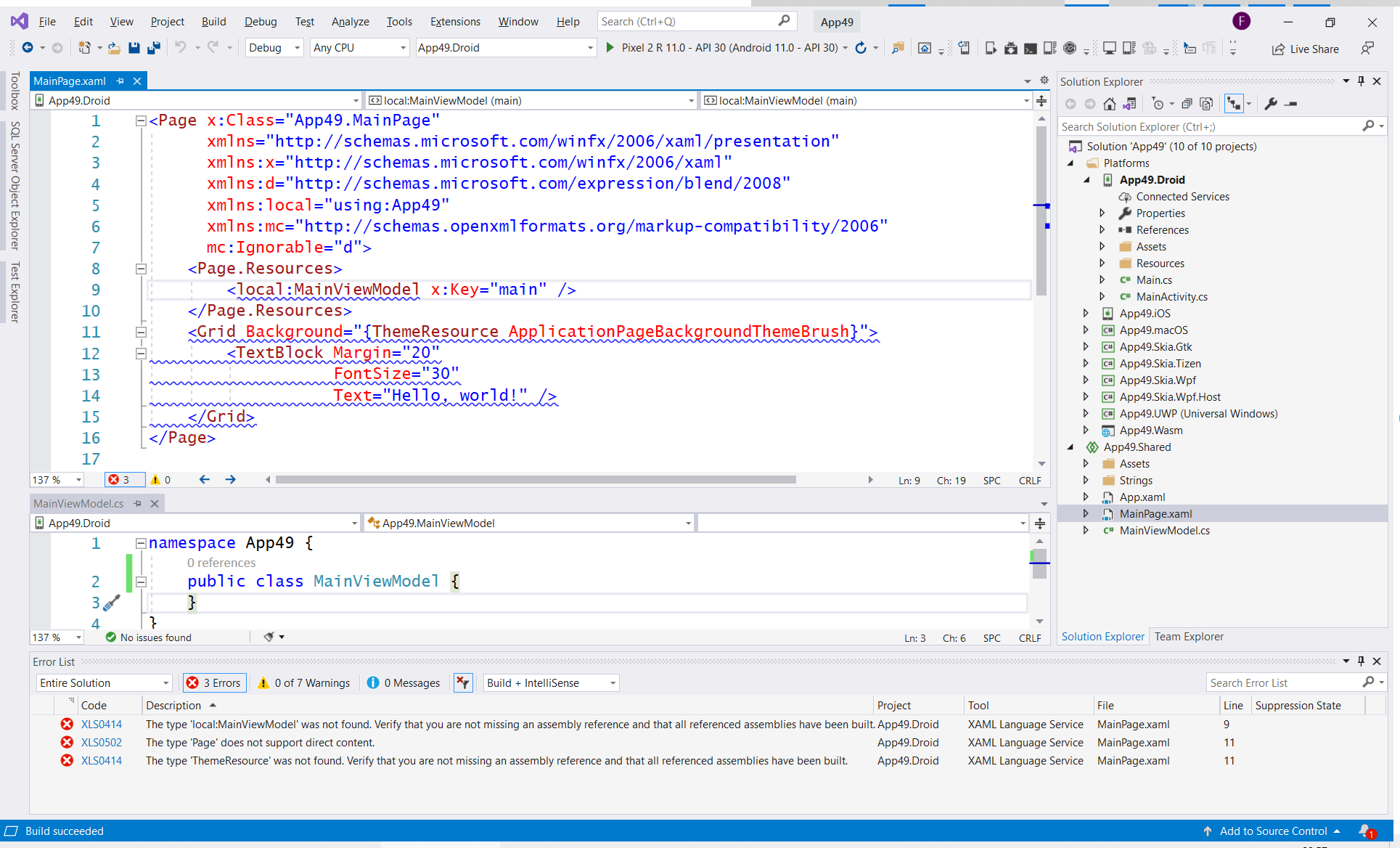Start debugging on Pixel 2 emulator
1400x848 pixels.
pos(610,48)
